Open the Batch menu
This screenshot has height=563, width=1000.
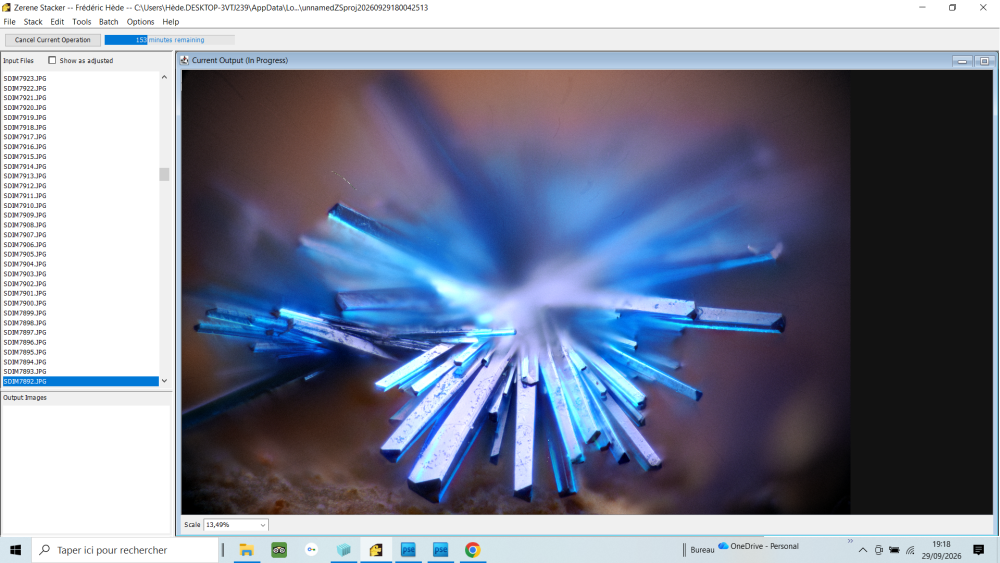(108, 22)
